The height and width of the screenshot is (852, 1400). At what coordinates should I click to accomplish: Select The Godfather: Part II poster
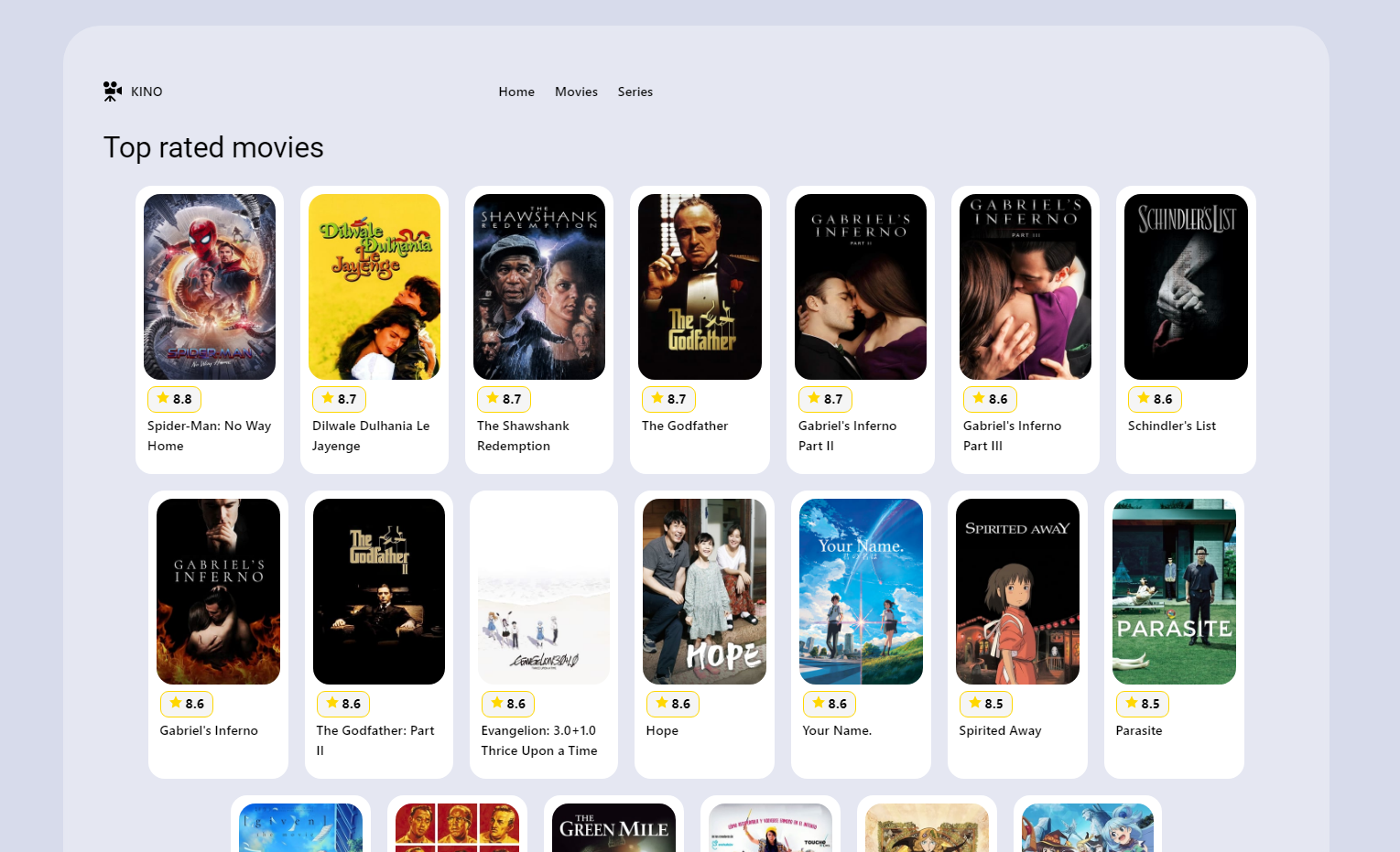[379, 591]
